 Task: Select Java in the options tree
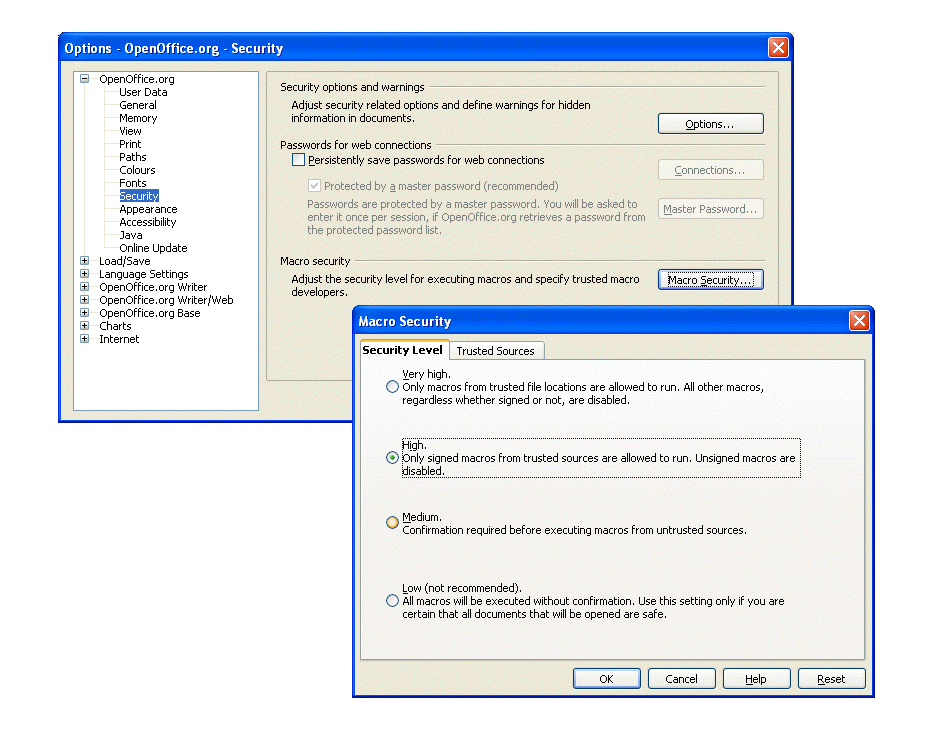tap(131, 235)
